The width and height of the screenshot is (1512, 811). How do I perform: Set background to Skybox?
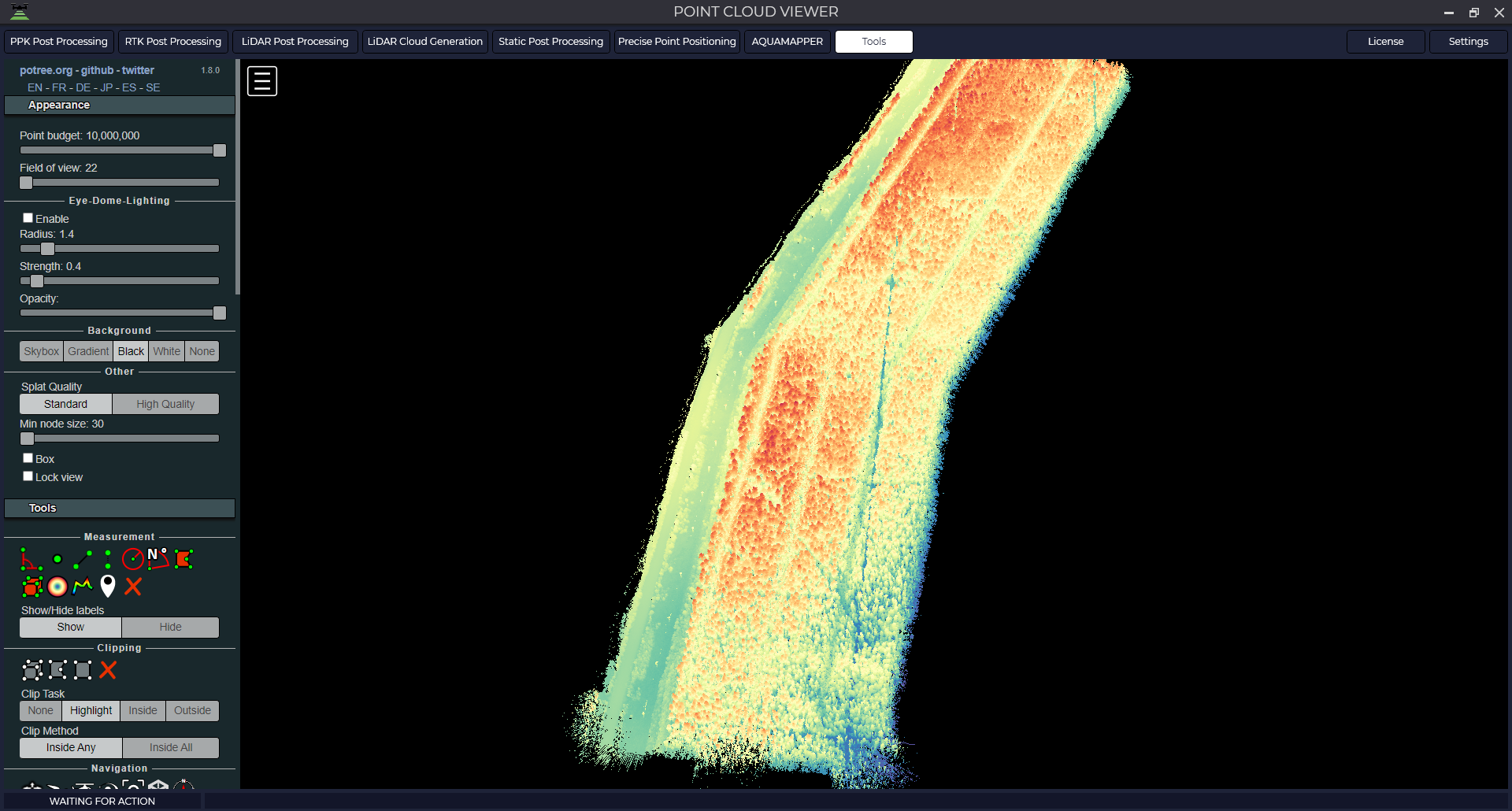pyautogui.click(x=41, y=351)
